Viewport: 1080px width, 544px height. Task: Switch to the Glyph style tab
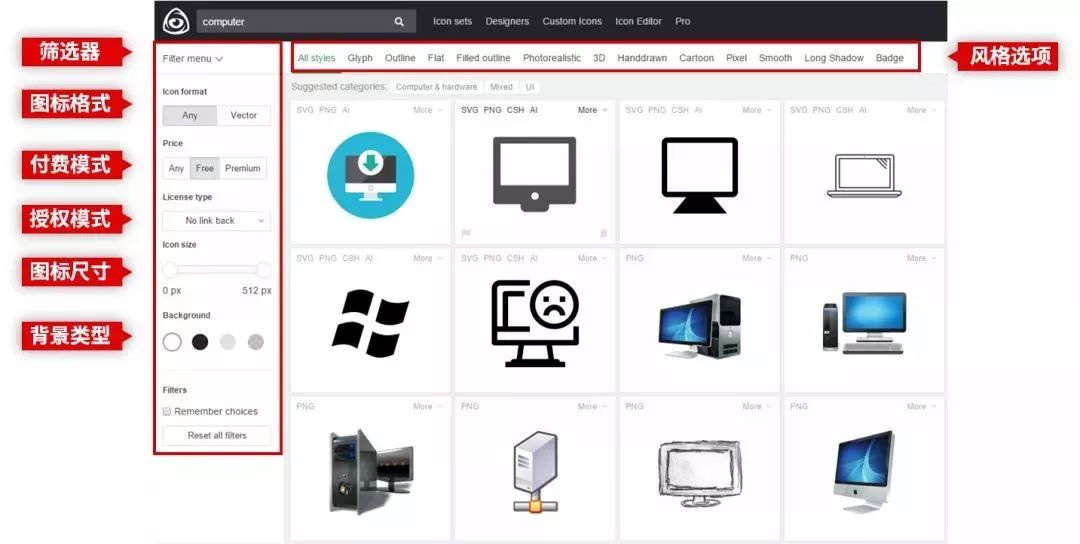coord(360,58)
